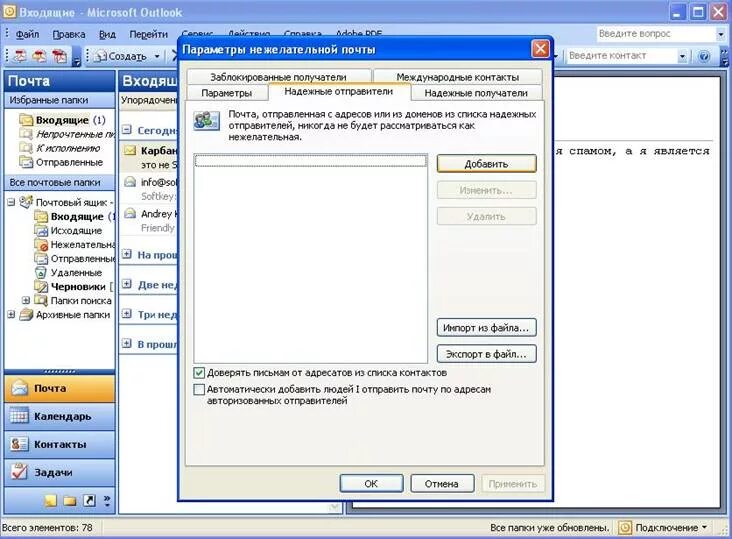Open Создать dropdown arrow in toolbar
The width and height of the screenshot is (732, 539).
tap(157, 56)
